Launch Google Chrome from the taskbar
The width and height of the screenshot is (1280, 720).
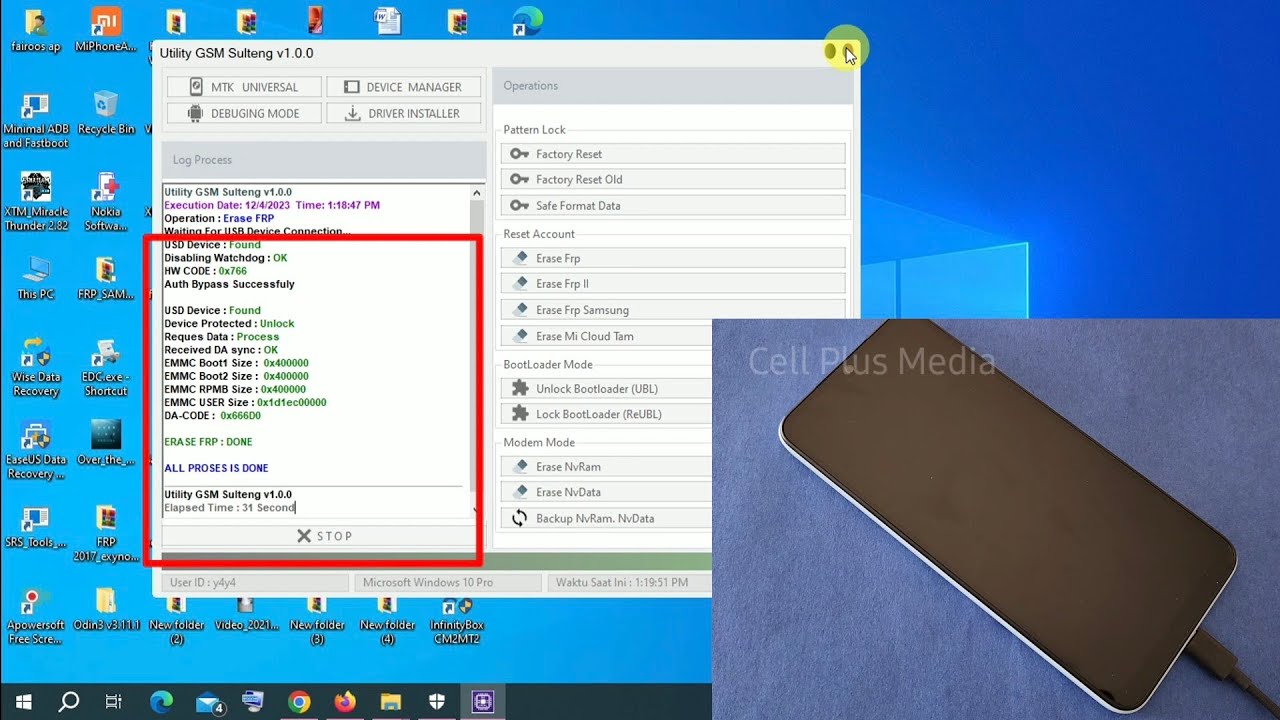pyautogui.click(x=299, y=701)
